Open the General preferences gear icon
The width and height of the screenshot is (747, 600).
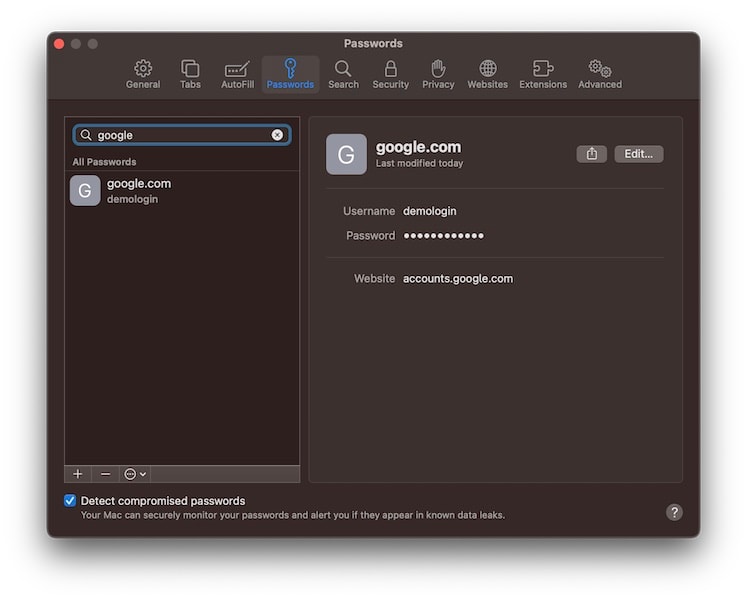(x=143, y=74)
